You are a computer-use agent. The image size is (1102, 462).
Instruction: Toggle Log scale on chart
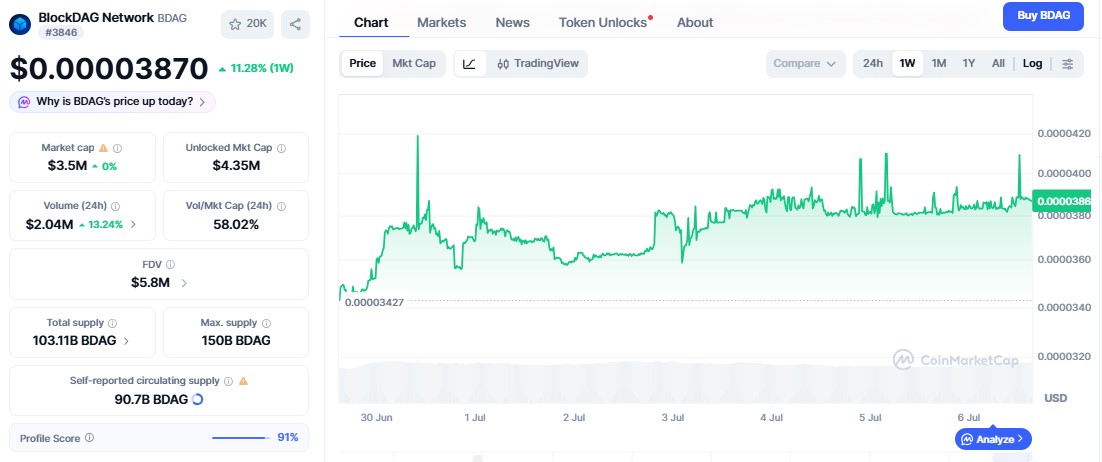(1032, 63)
